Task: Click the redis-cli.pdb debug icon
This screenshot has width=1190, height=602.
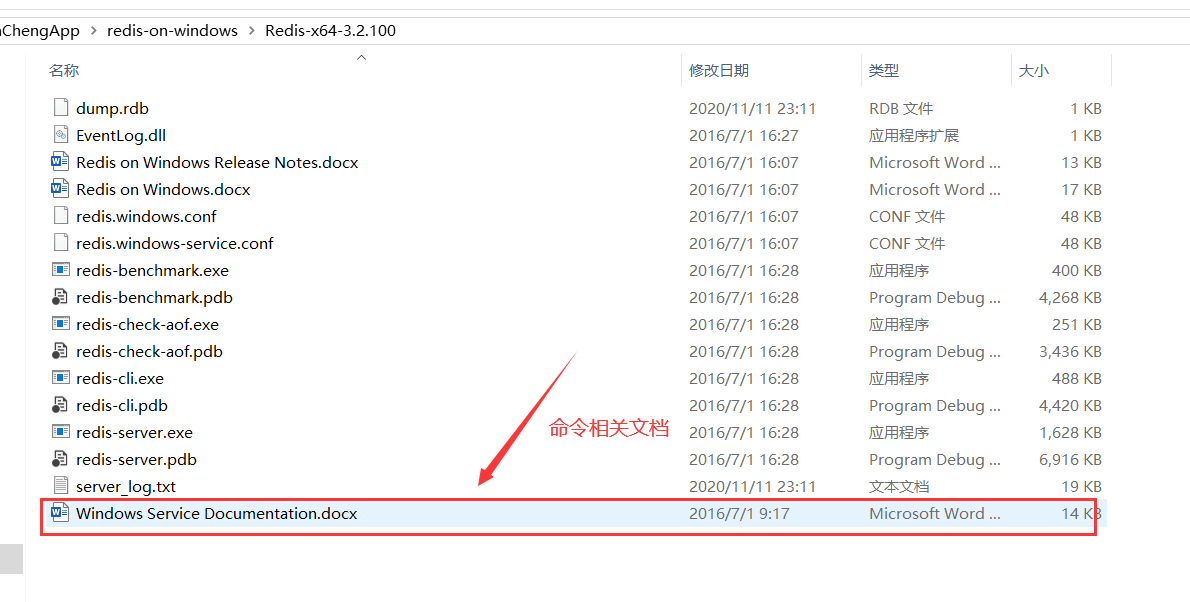Action: click(x=60, y=405)
